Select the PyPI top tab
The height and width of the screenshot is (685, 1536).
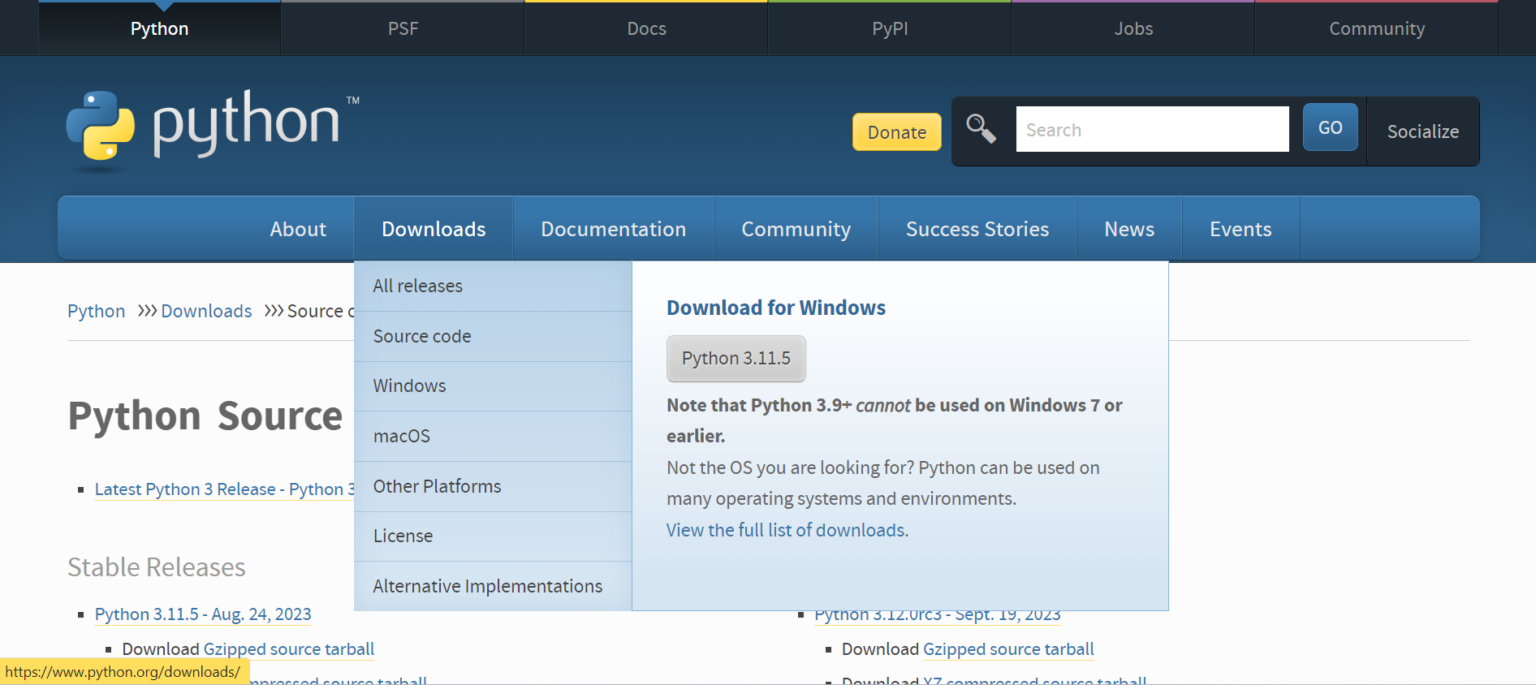click(x=889, y=28)
